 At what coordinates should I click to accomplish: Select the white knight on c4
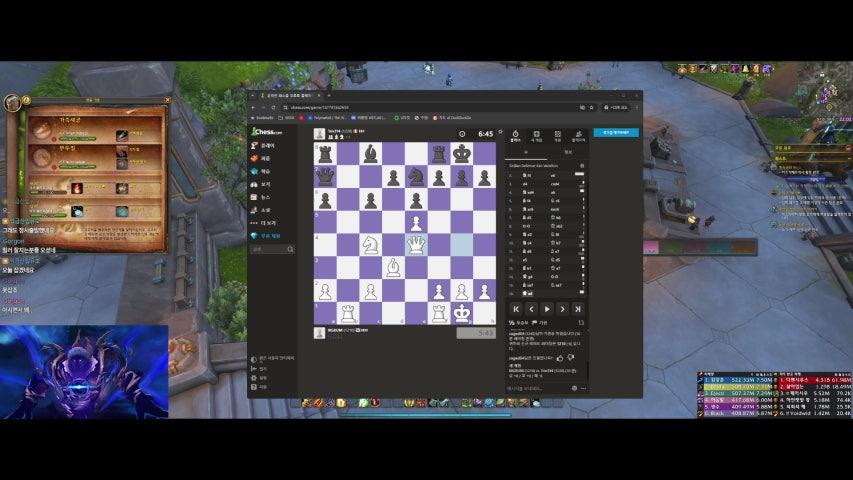coord(370,245)
